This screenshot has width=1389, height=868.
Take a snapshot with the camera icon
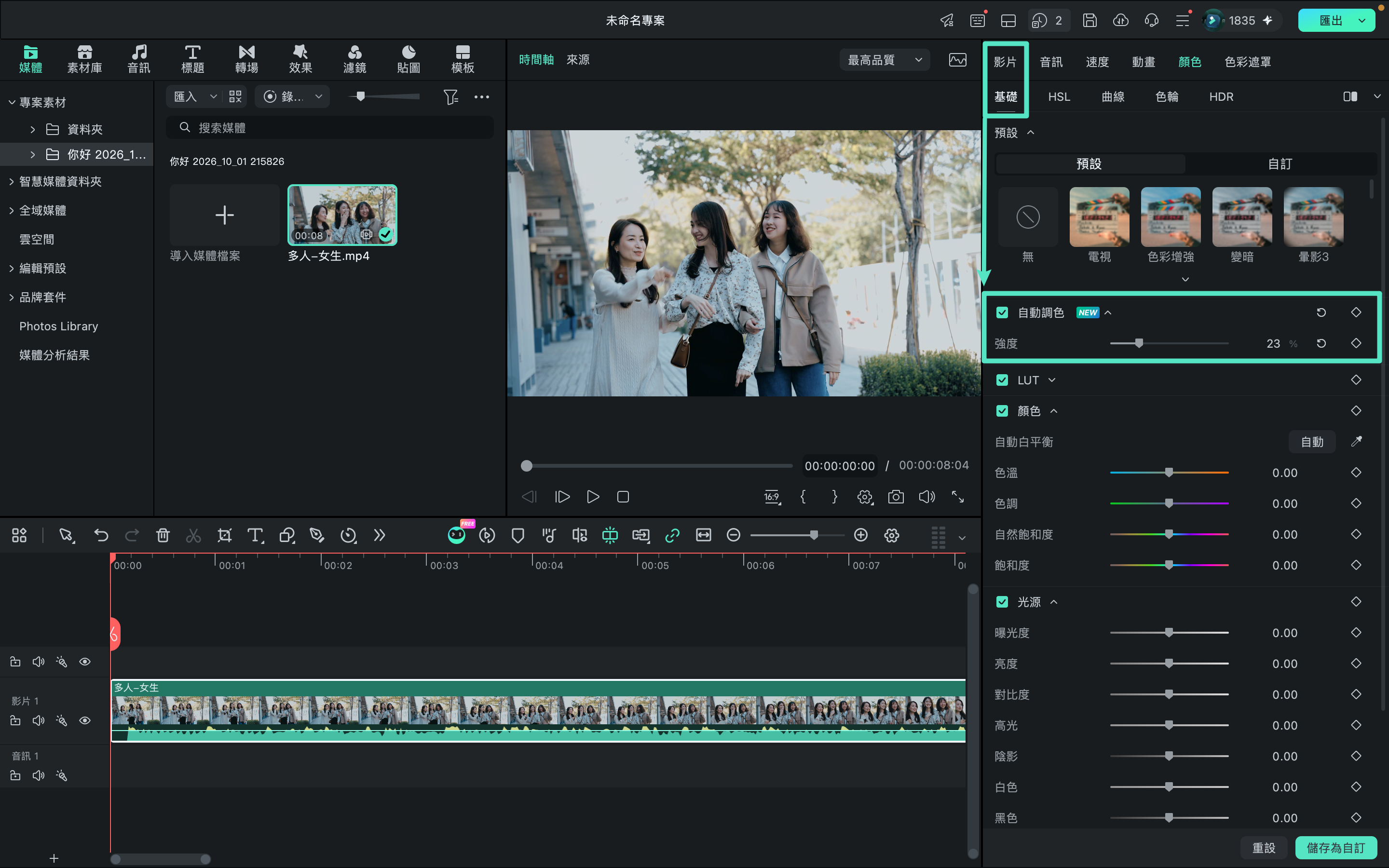(896, 497)
